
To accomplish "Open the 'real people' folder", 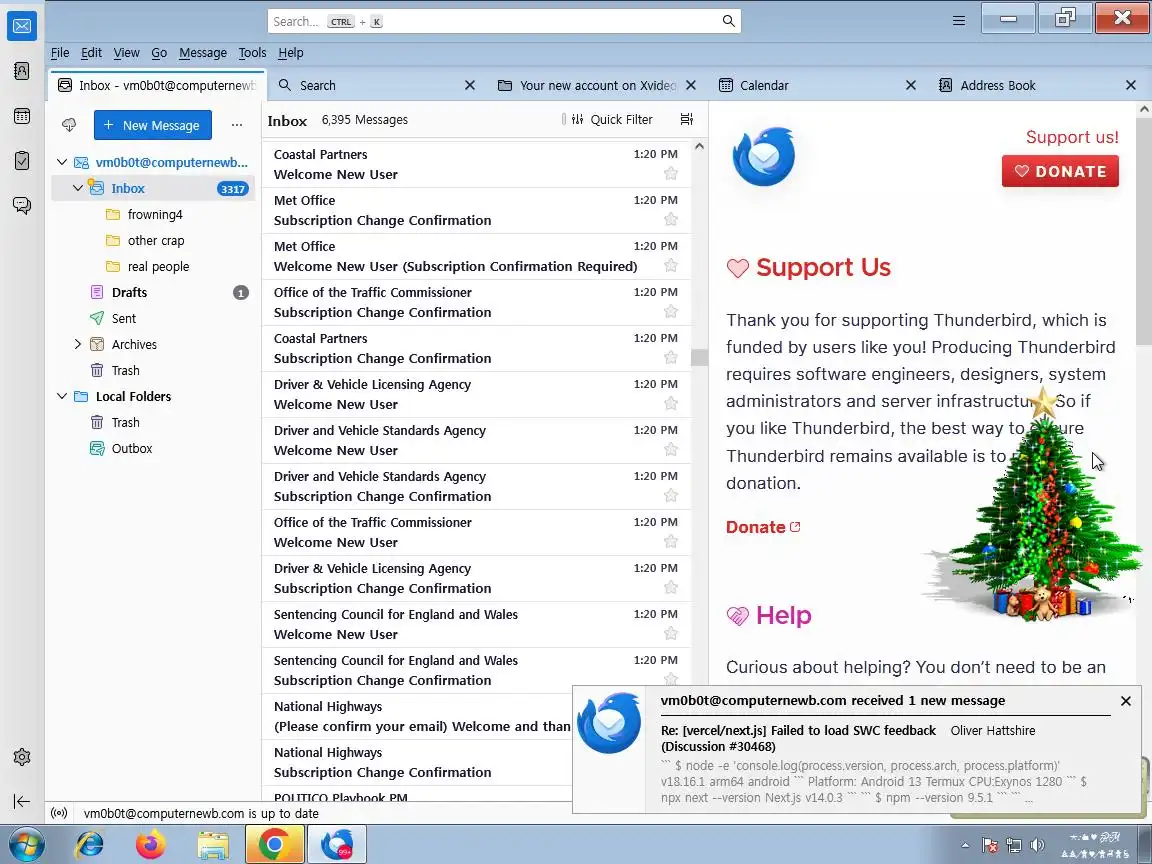I will pos(153,266).
